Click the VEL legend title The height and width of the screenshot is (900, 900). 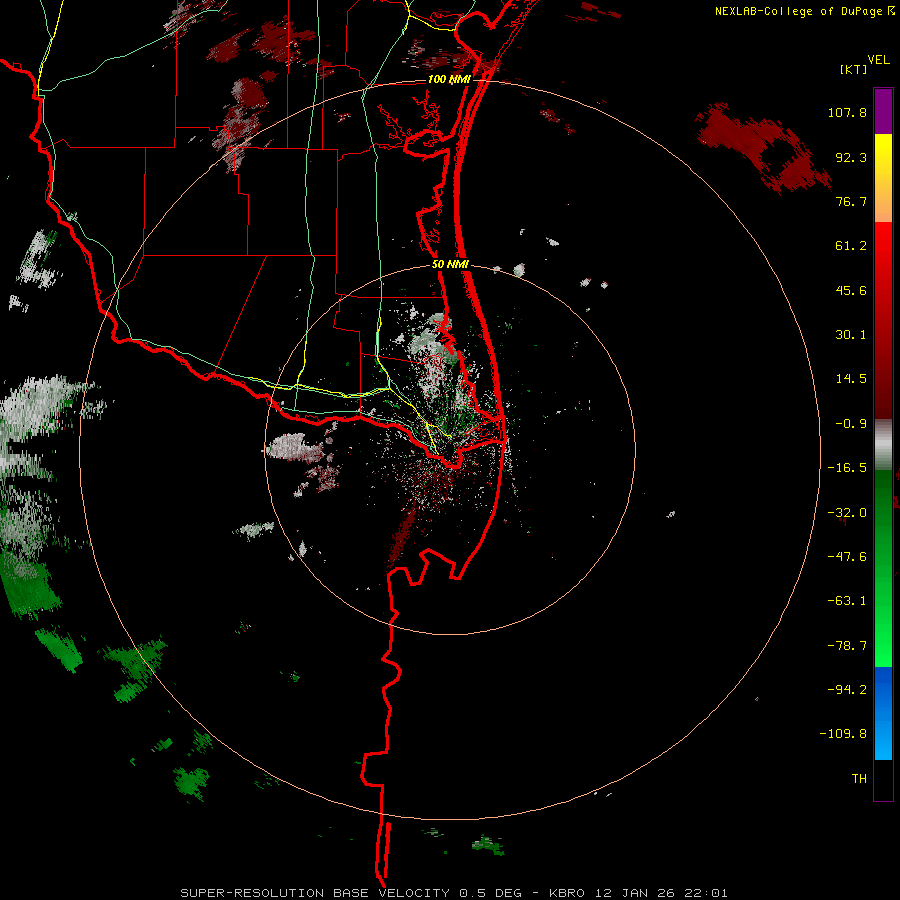coord(878,60)
